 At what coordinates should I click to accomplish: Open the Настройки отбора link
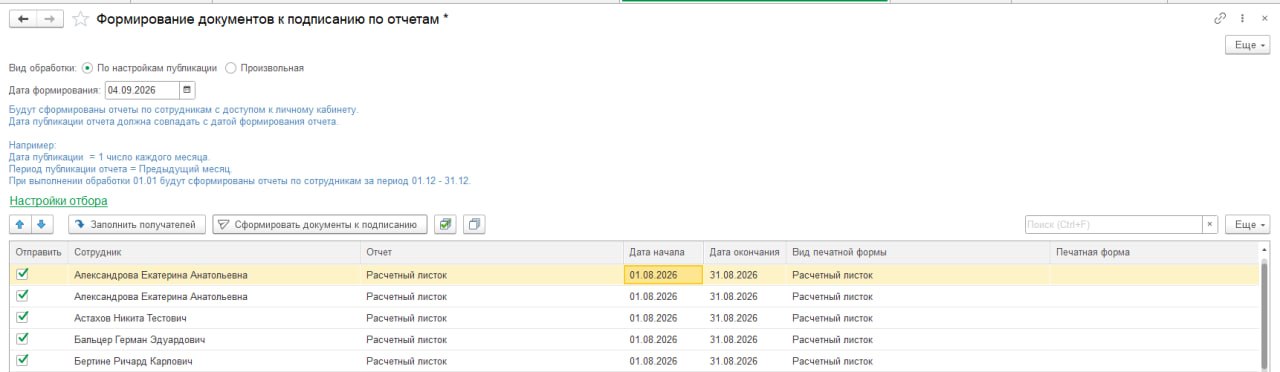click(x=58, y=201)
